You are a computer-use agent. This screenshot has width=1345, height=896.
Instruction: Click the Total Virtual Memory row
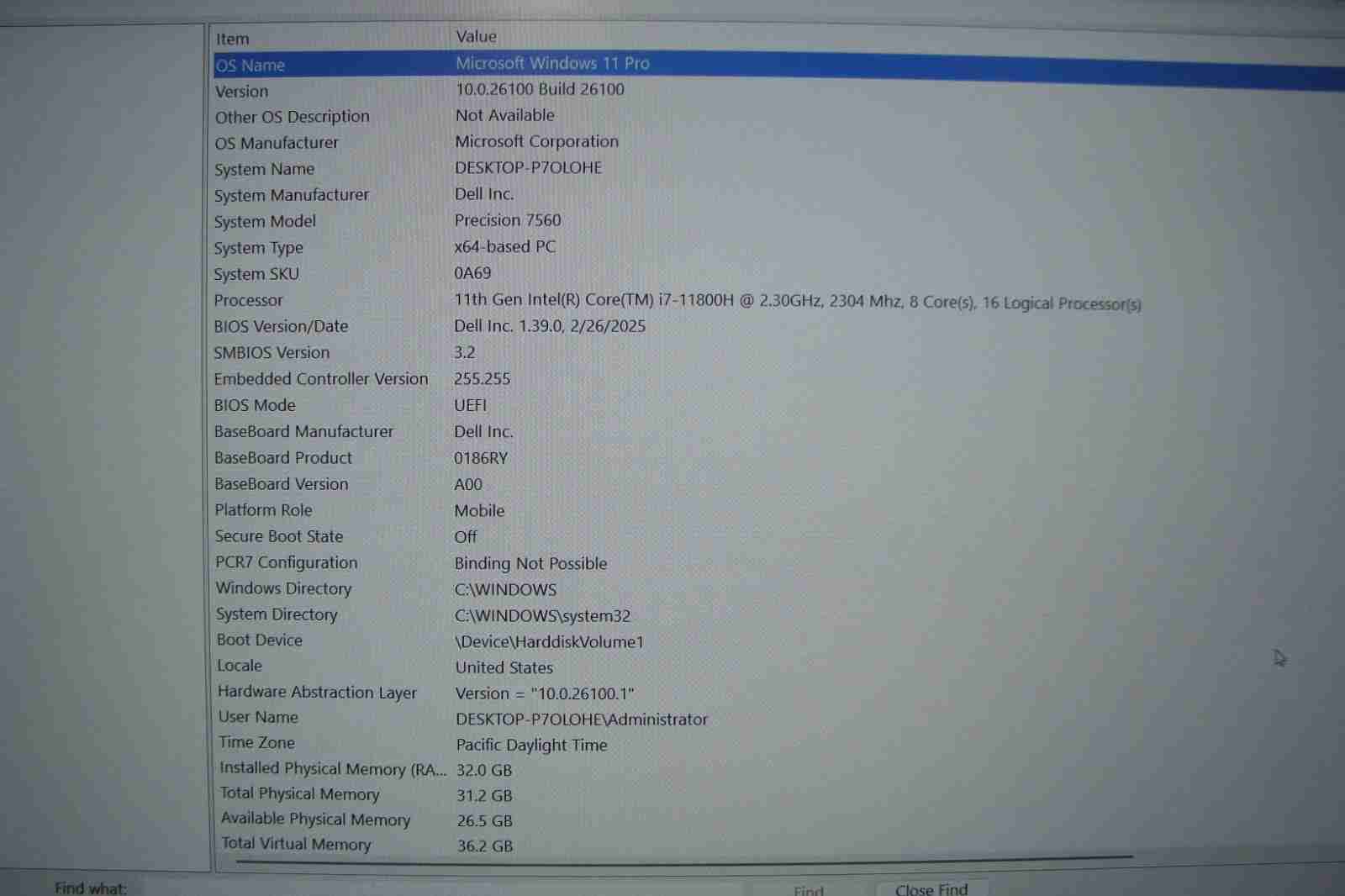coord(296,844)
